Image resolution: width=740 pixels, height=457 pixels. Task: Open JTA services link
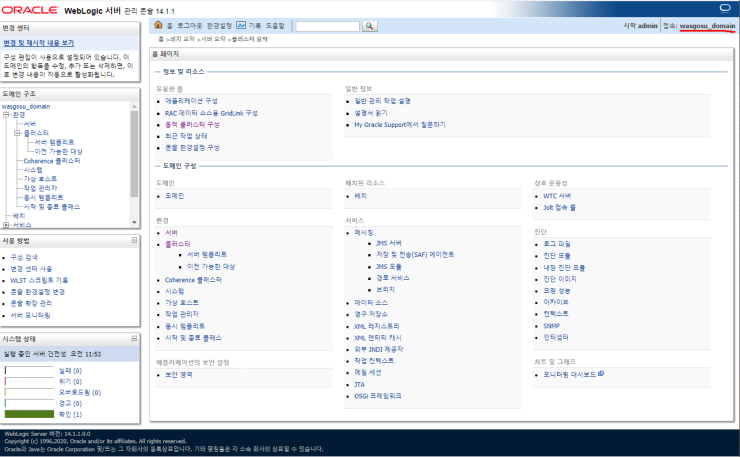pos(360,385)
